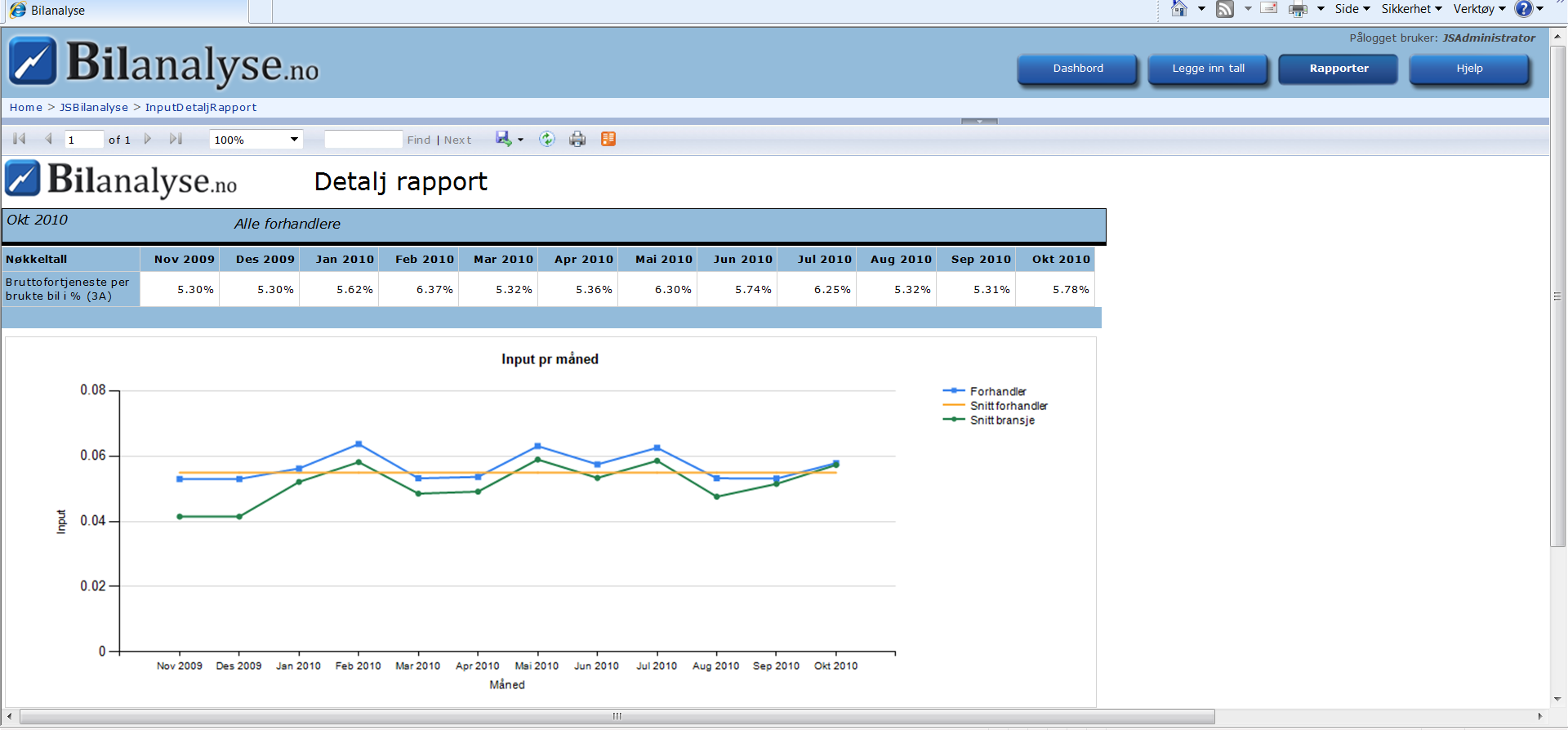The image size is (1568, 730).
Task: Click the export save icon
Action: 503,139
